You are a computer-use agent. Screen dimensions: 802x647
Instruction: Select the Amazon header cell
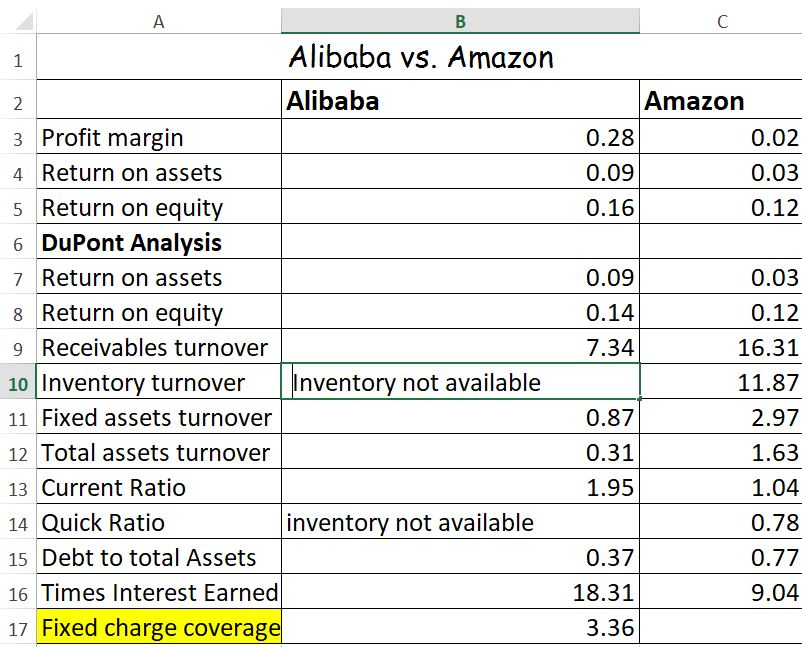click(x=722, y=100)
